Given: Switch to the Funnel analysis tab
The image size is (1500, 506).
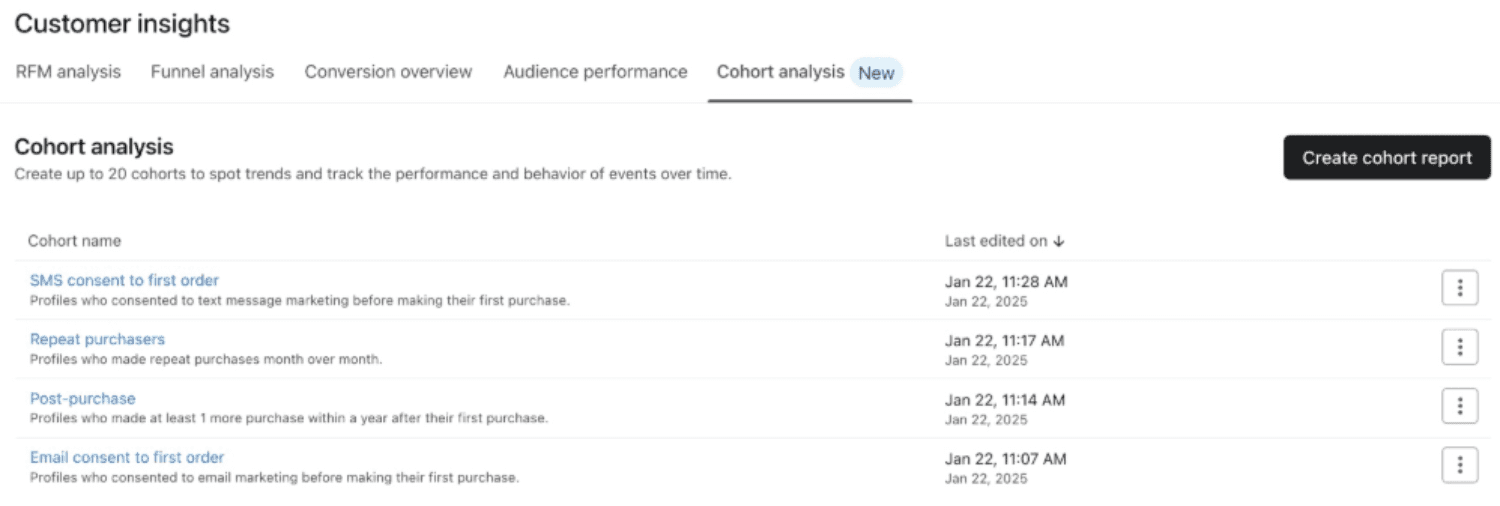Looking at the screenshot, I should tap(212, 72).
